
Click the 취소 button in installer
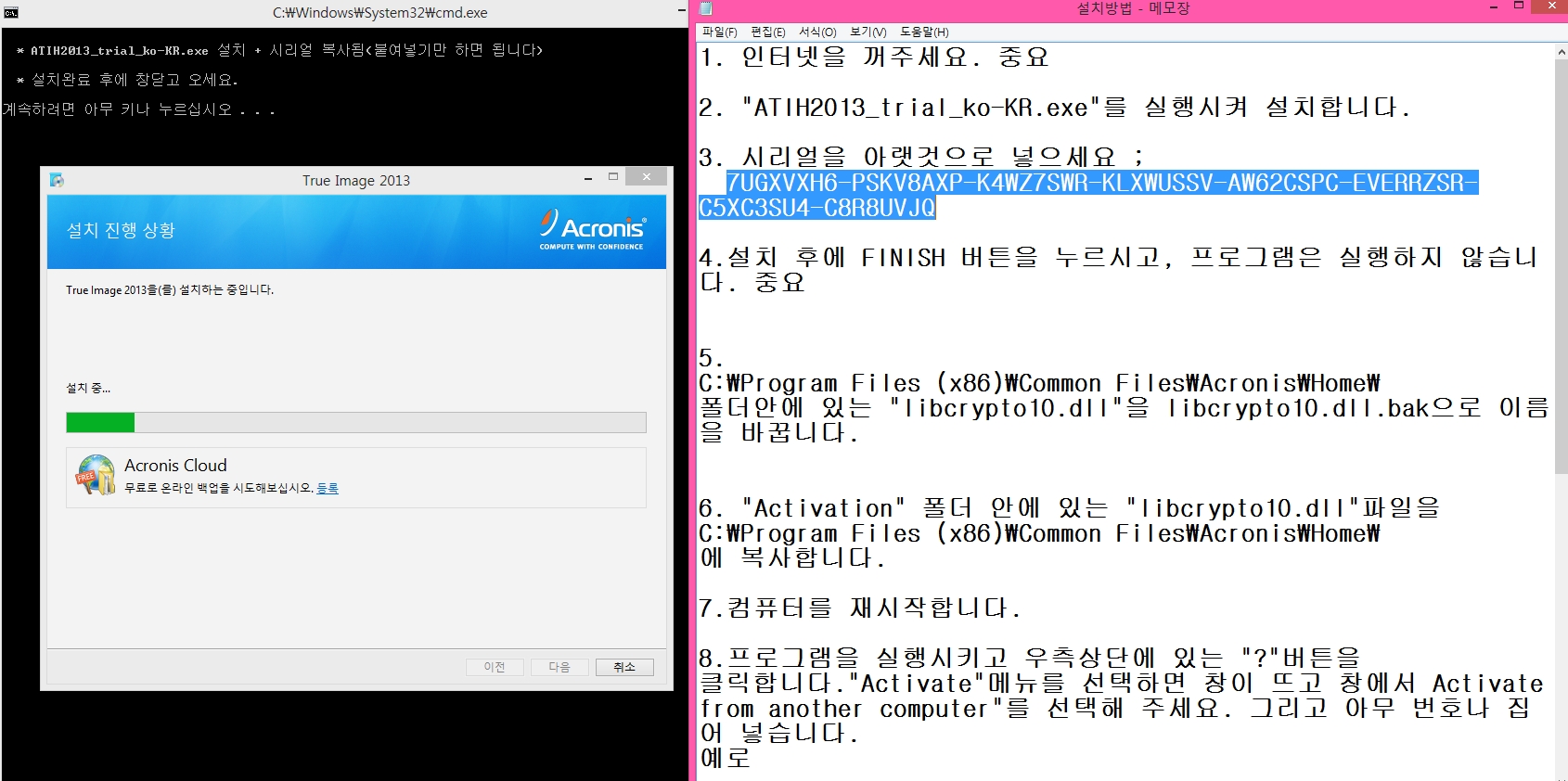click(x=624, y=667)
